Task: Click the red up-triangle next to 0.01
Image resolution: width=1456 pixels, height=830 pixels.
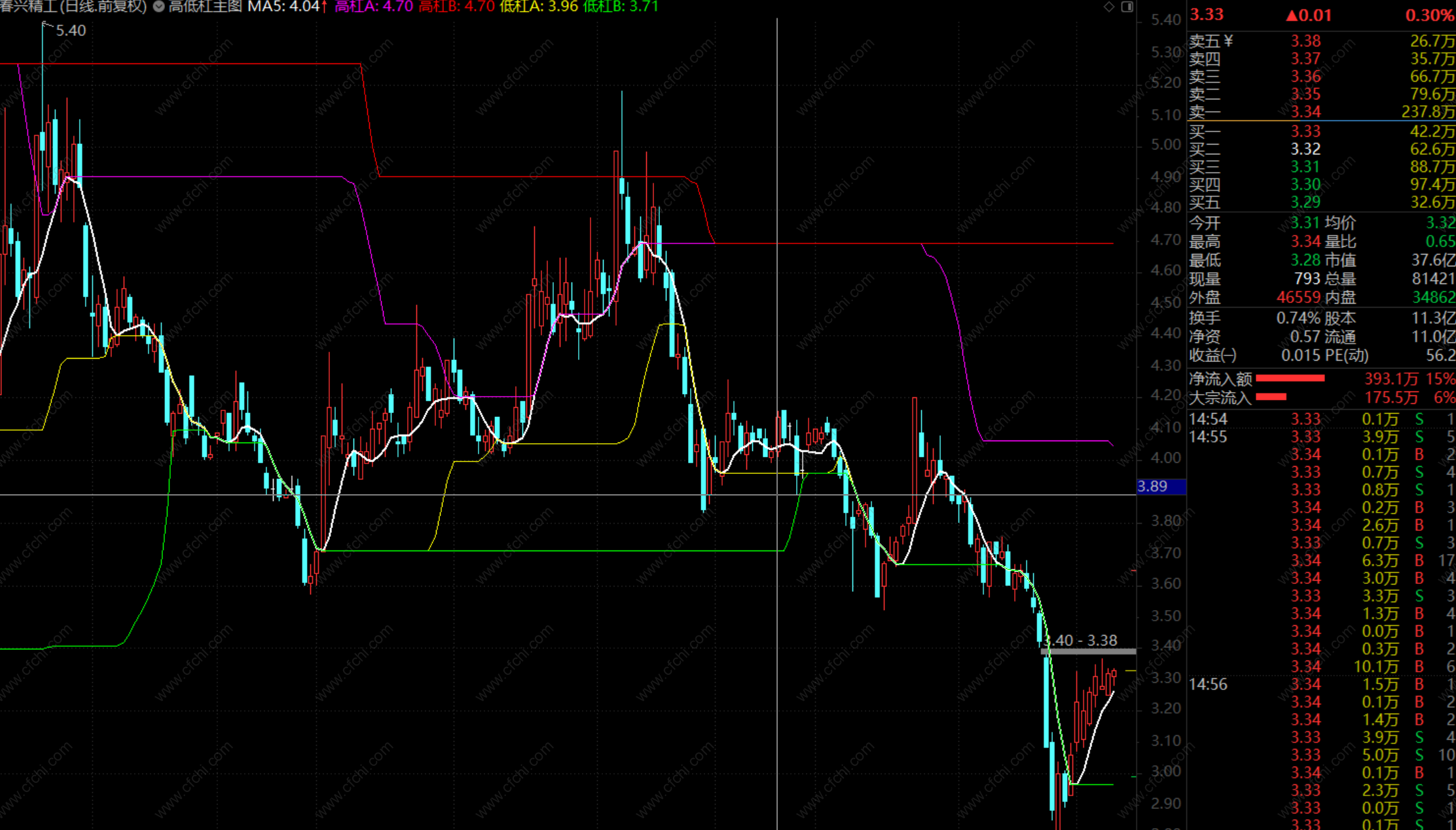Action: (1291, 15)
